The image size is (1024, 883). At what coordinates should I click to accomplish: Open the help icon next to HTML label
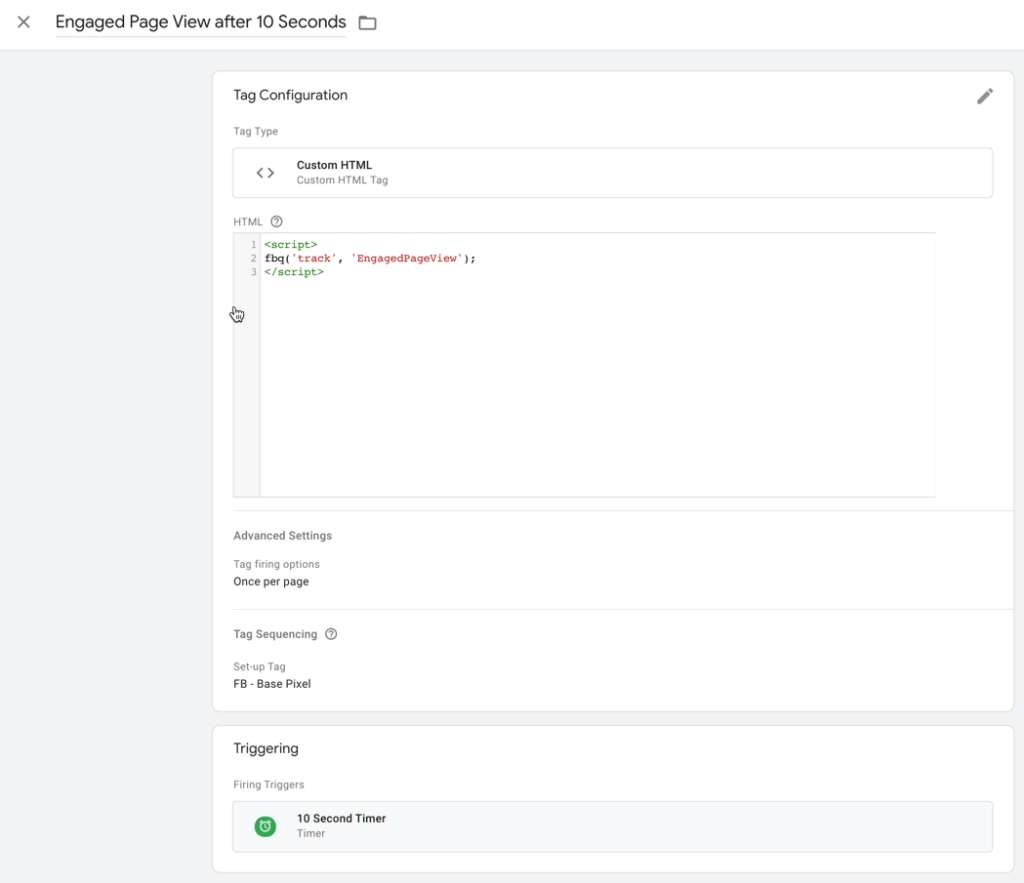(x=277, y=222)
